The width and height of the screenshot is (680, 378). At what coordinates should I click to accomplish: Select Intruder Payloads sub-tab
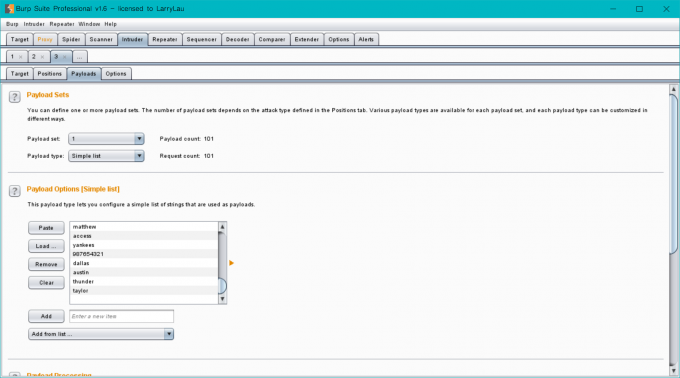click(x=84, y=74)
